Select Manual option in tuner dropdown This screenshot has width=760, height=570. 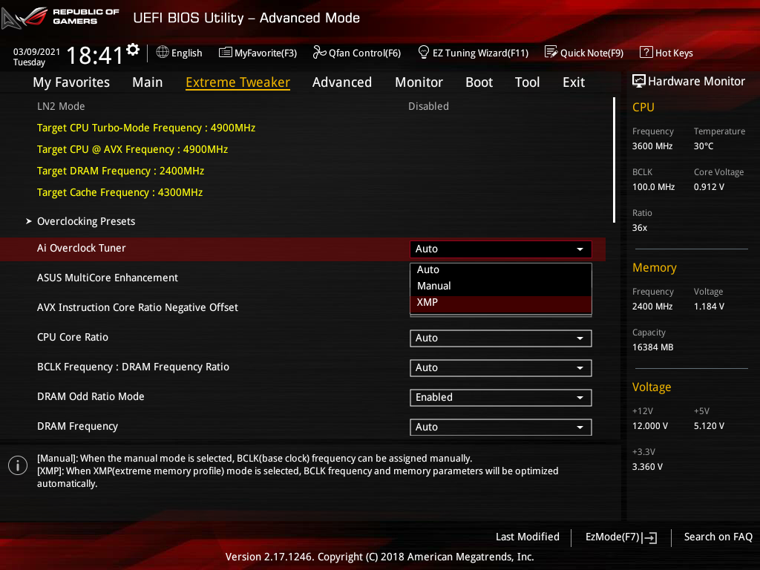[501, 286]
